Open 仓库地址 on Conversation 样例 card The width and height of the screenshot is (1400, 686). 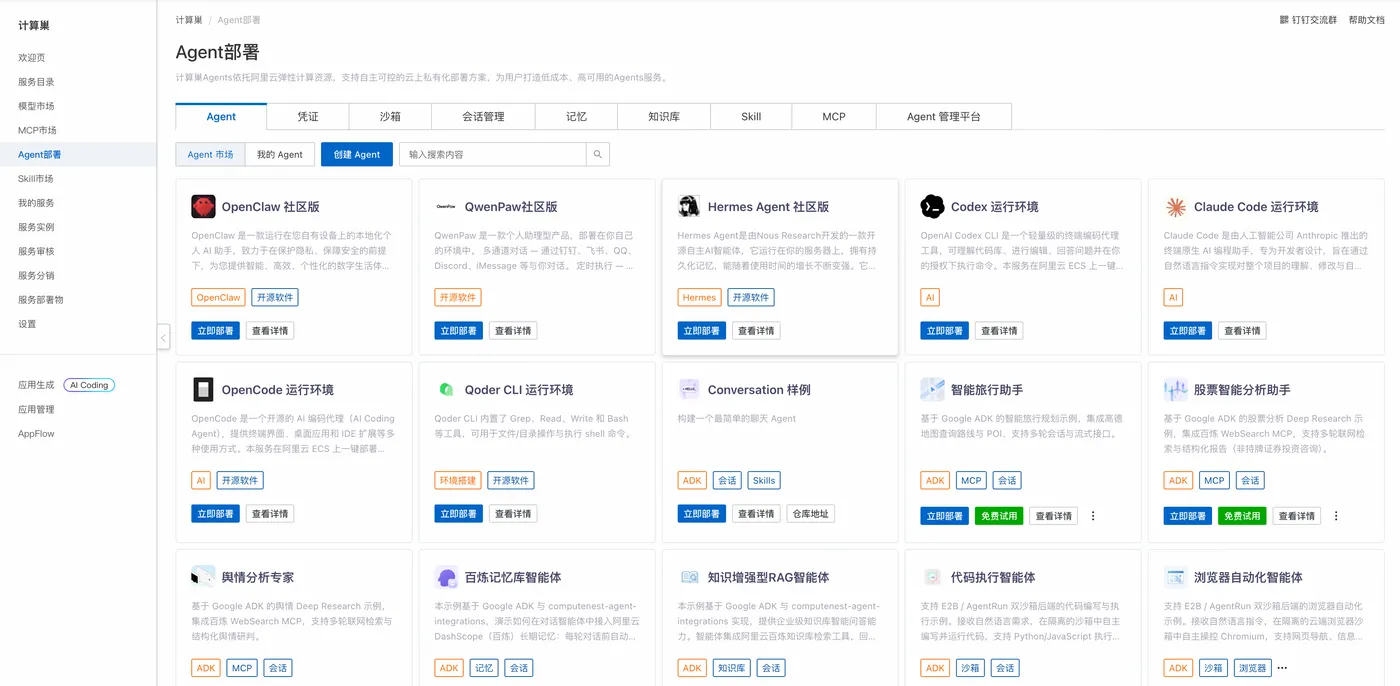(810, 514)
